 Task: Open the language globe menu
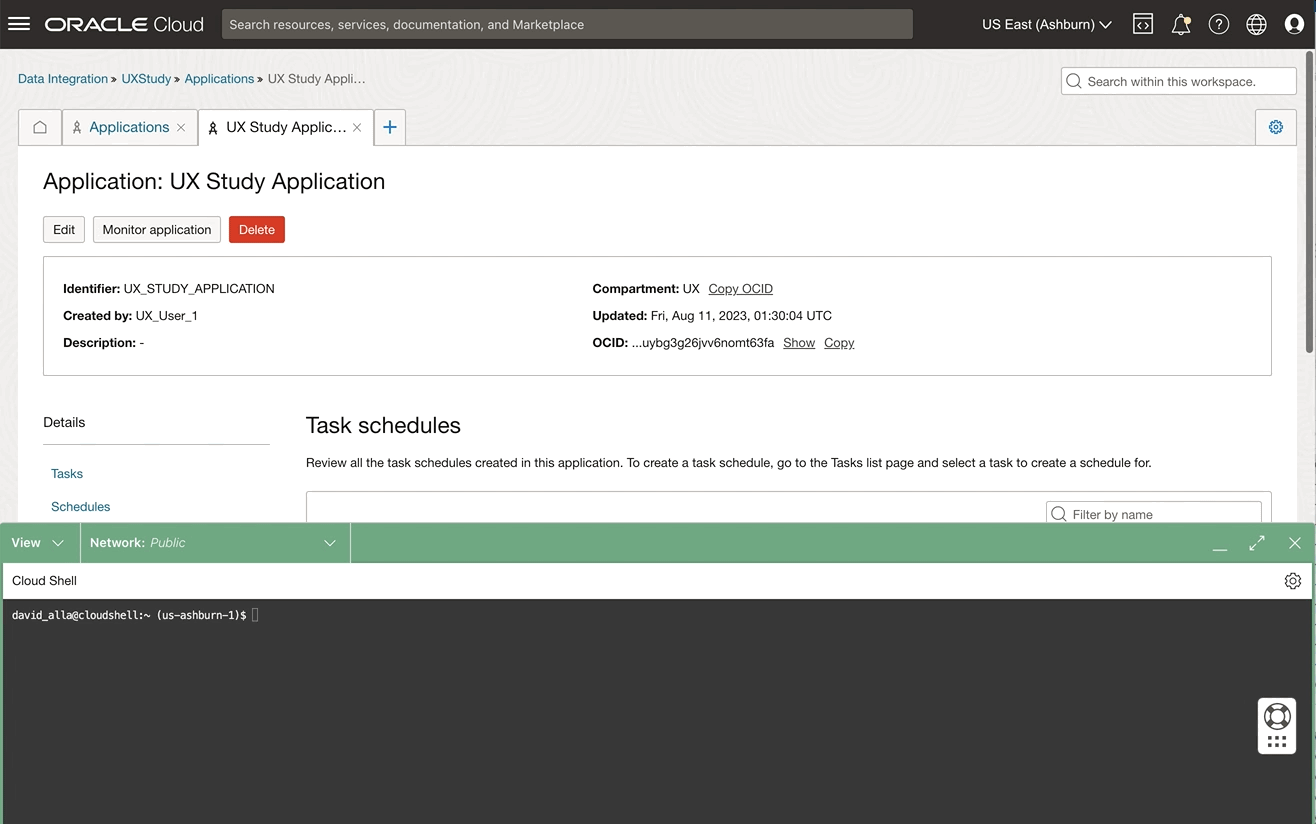click(1257, 24)
